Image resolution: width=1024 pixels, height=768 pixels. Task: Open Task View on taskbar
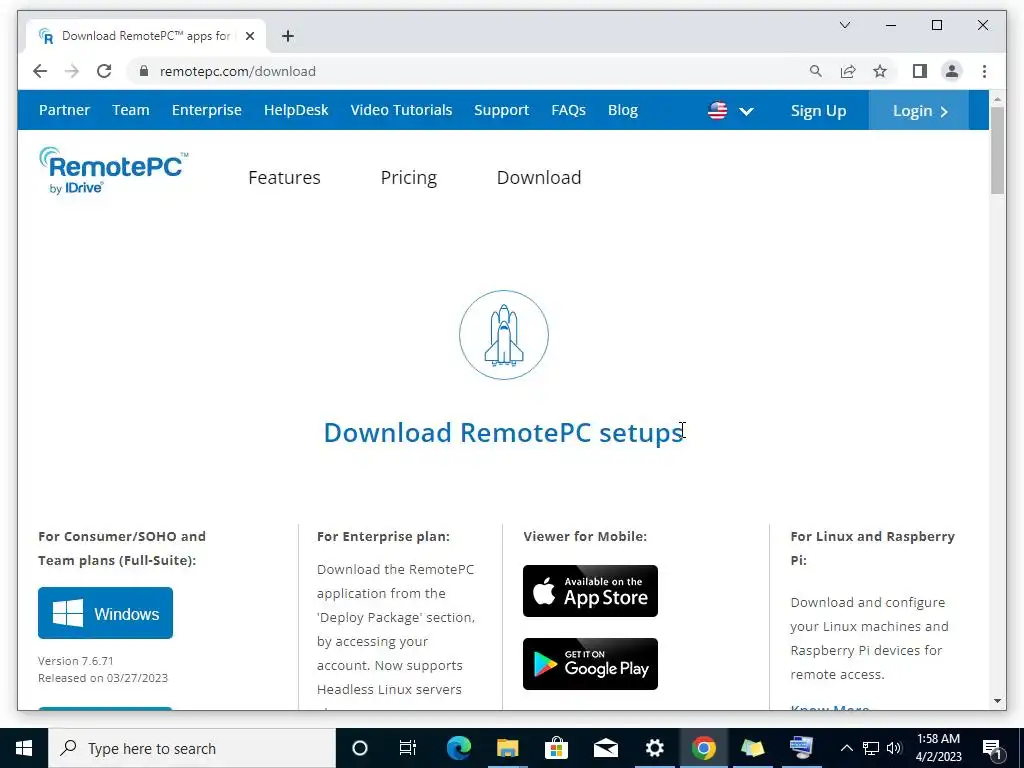coord(408,748)
